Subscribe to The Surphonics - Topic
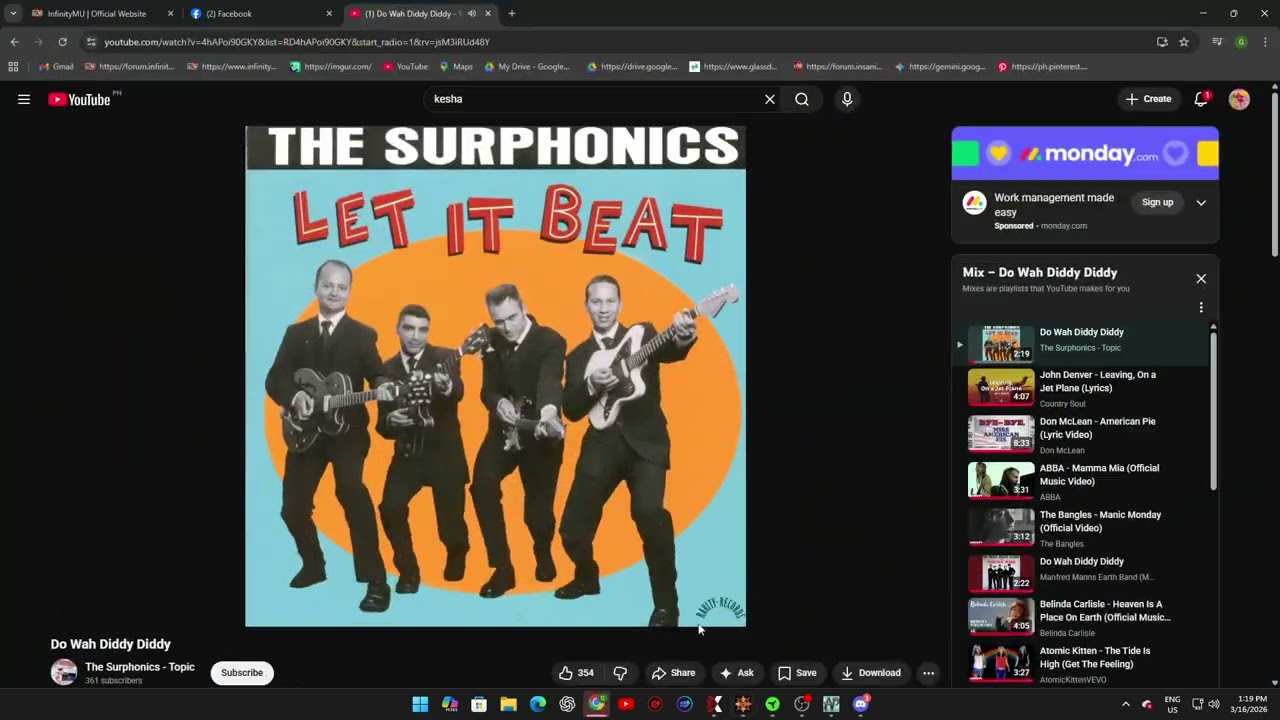1280x720 pixels. (x=242, y=673)
